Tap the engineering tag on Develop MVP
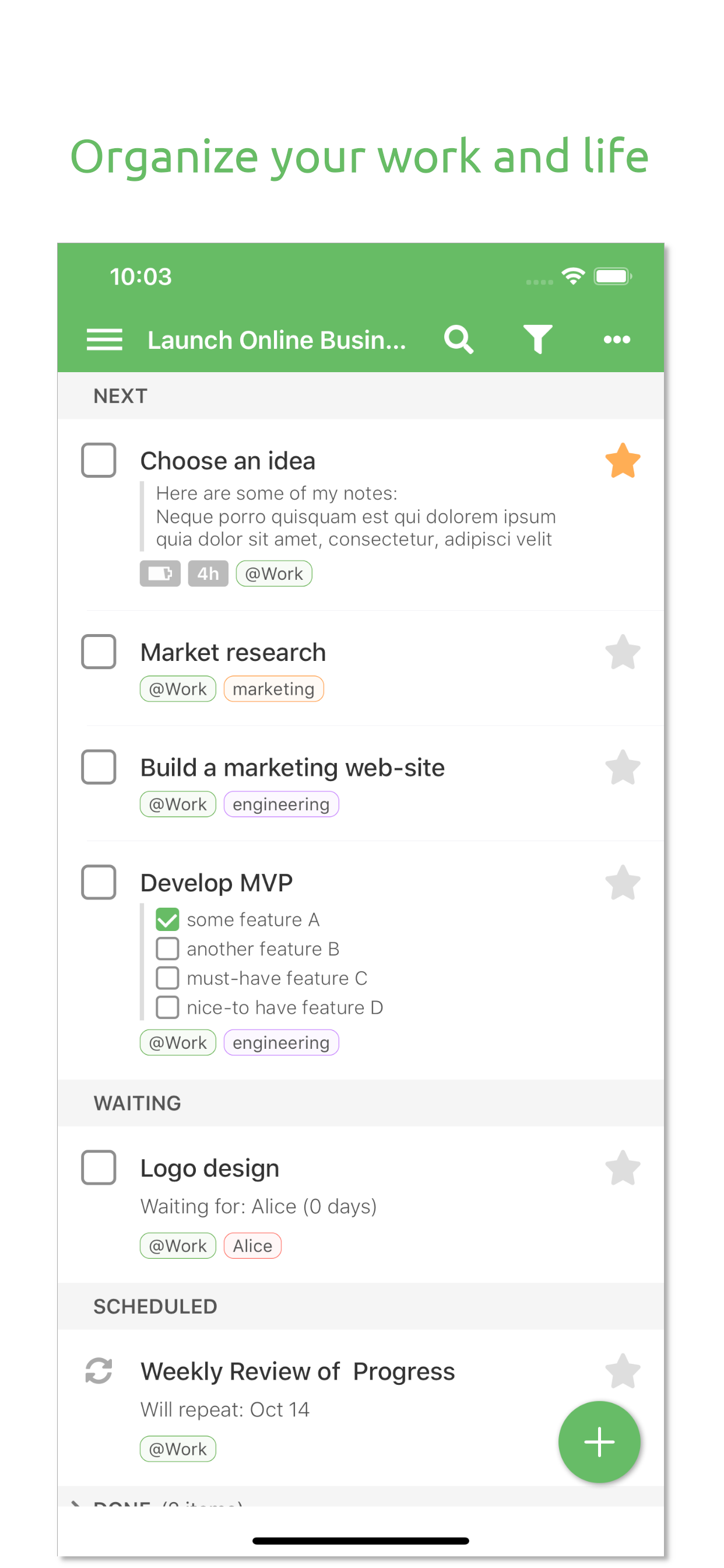This screenshot has height=1568, width=724. click(x=281, y=1042)
